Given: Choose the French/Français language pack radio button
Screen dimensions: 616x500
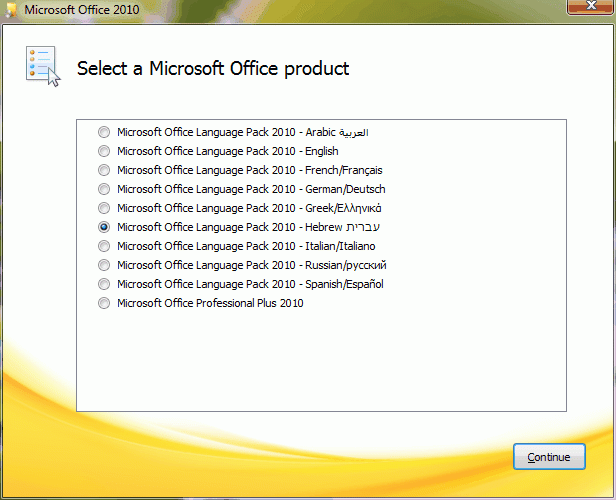Looking at the screenshot, I should (104, 170).
